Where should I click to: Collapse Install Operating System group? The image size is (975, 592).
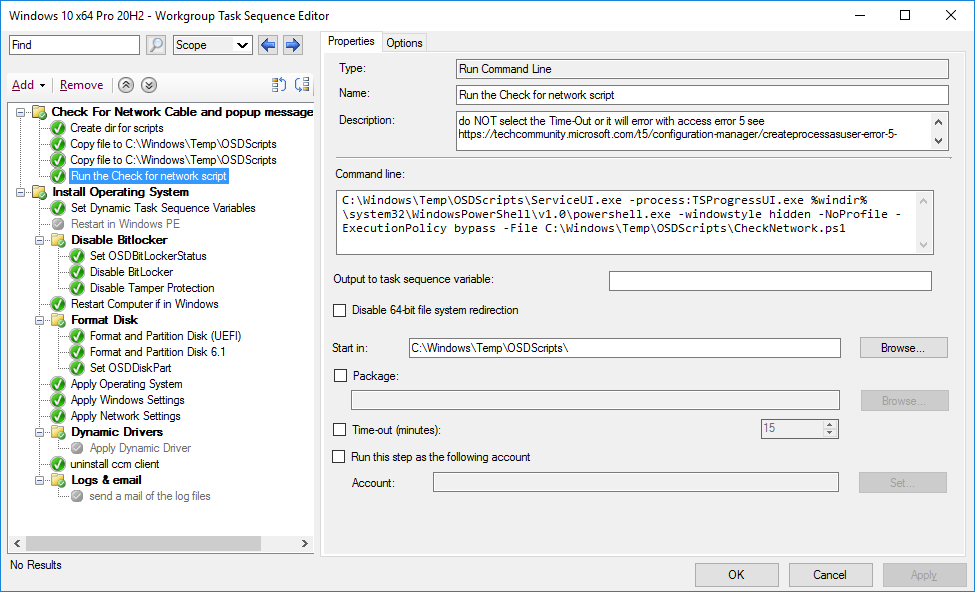pos(21,193)
